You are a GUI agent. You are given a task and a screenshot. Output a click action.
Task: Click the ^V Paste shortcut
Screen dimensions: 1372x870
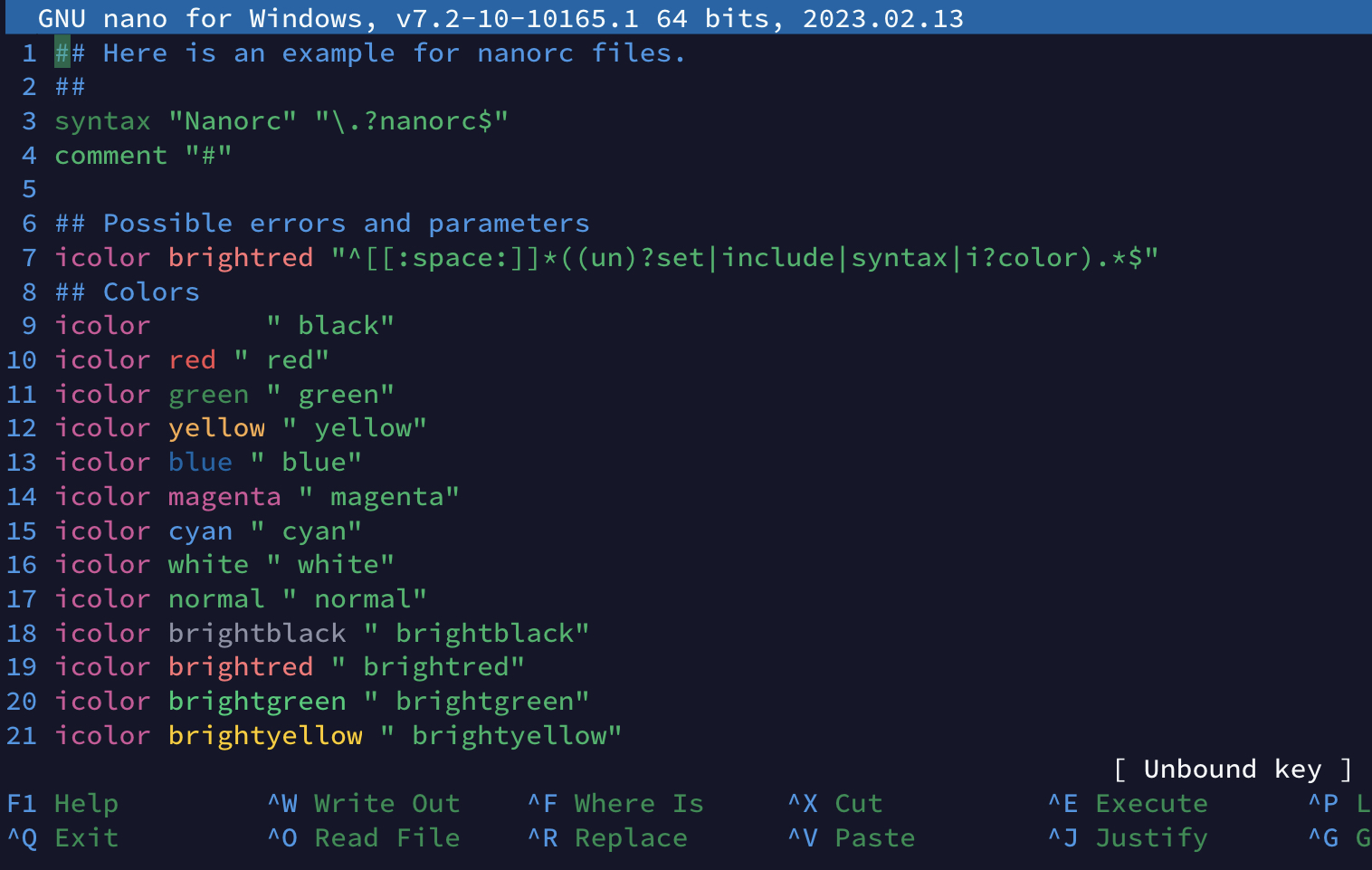851,837
